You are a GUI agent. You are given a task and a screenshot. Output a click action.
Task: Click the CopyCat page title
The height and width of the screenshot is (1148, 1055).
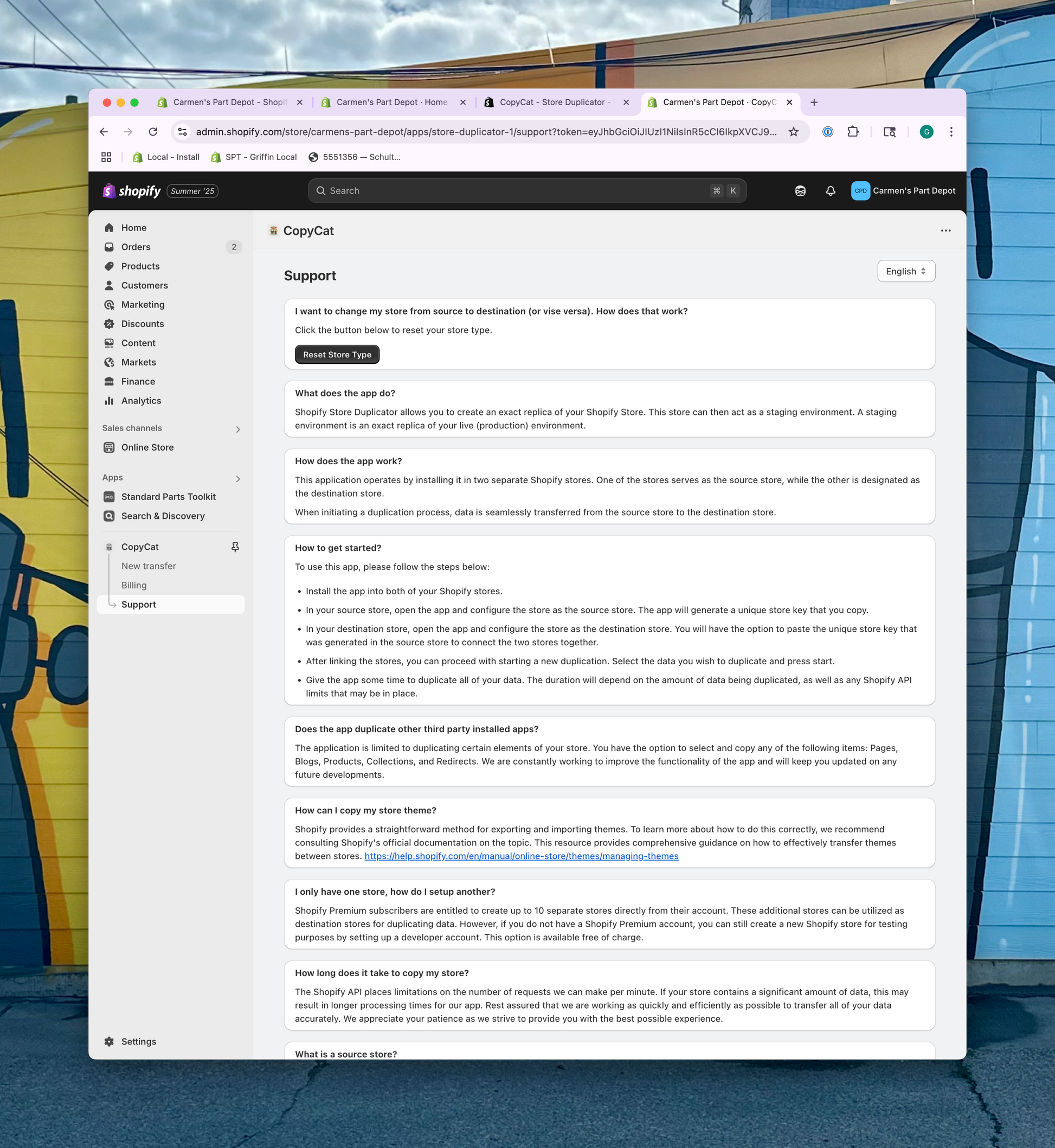pos(308,231)
